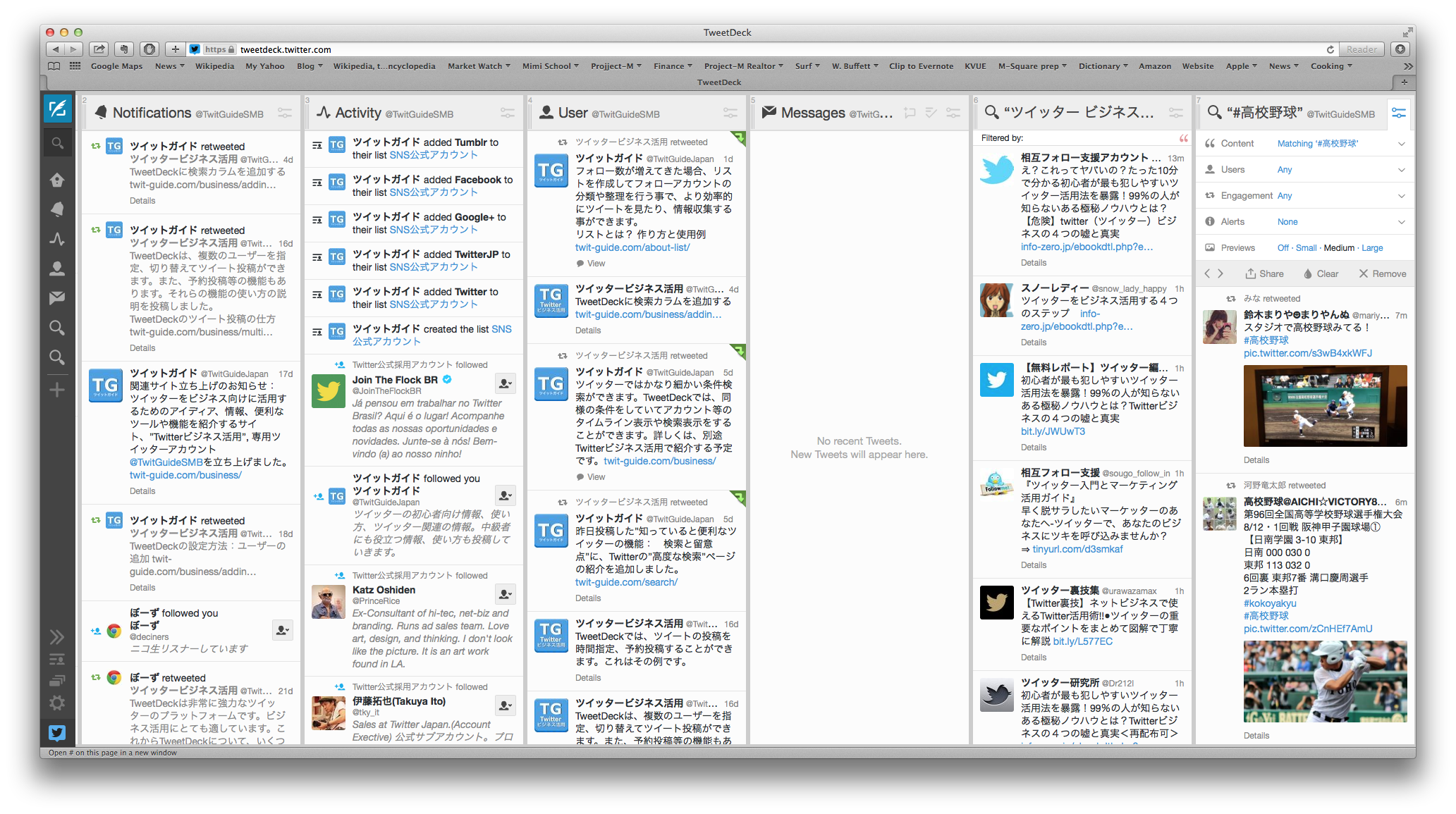Image resolution: width=1456 pixels, height=814 pixels.
Task: Click the Clear column button
Action: pos(1321,274)
